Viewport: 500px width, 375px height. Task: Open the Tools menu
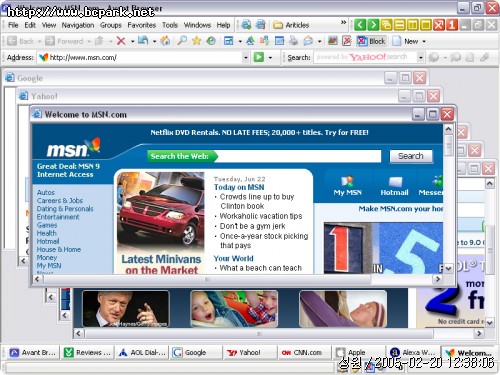tap(170, 25)
